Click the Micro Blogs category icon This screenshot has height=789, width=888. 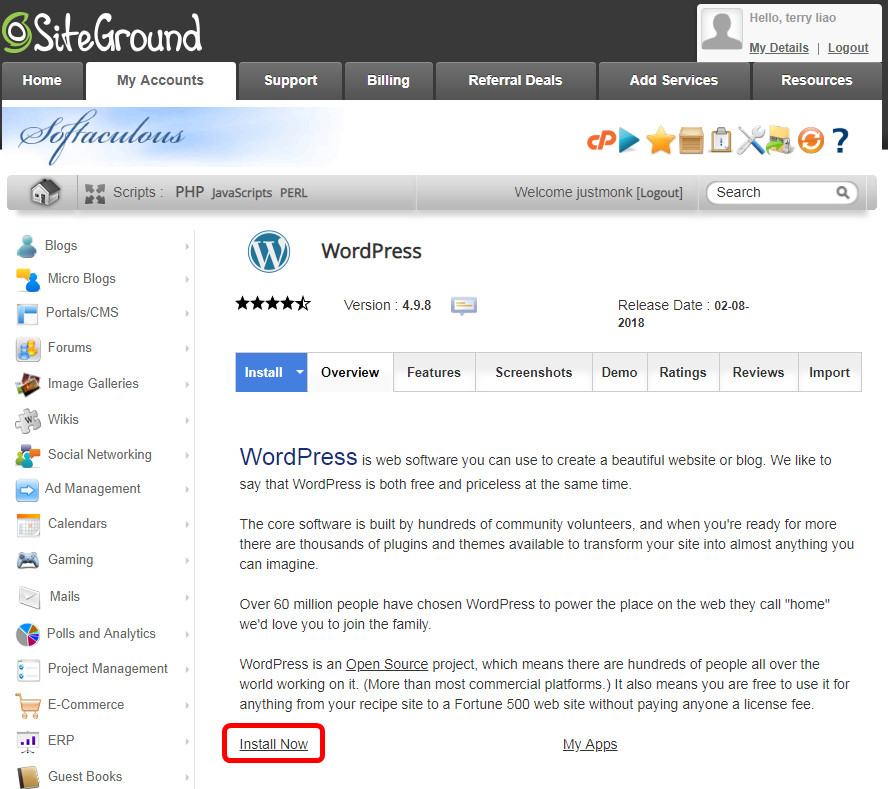(28, 279)
